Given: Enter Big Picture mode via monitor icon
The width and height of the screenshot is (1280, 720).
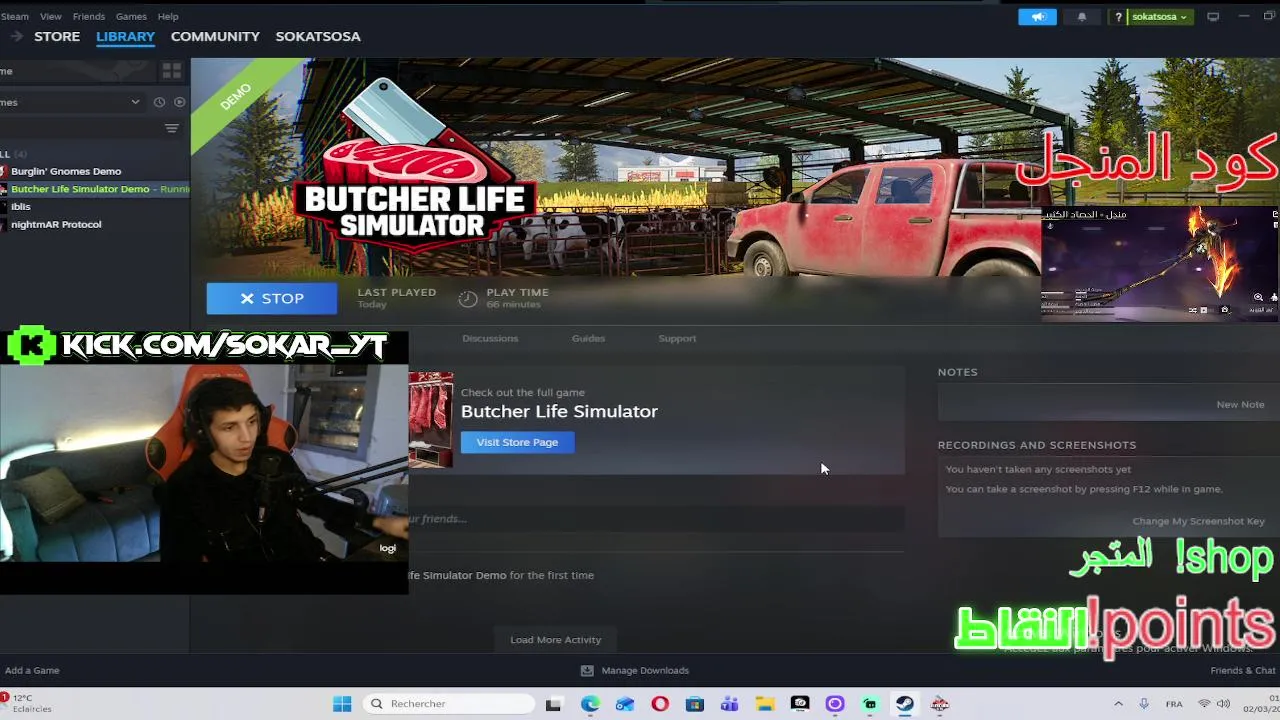Looking at the screenshot, I should pyautogui.click(x=1213, y=17).
